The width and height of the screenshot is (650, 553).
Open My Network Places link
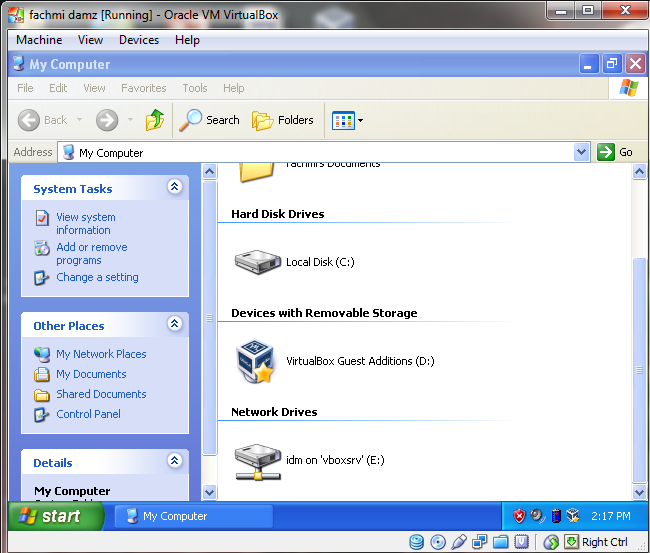click(101, 354)
